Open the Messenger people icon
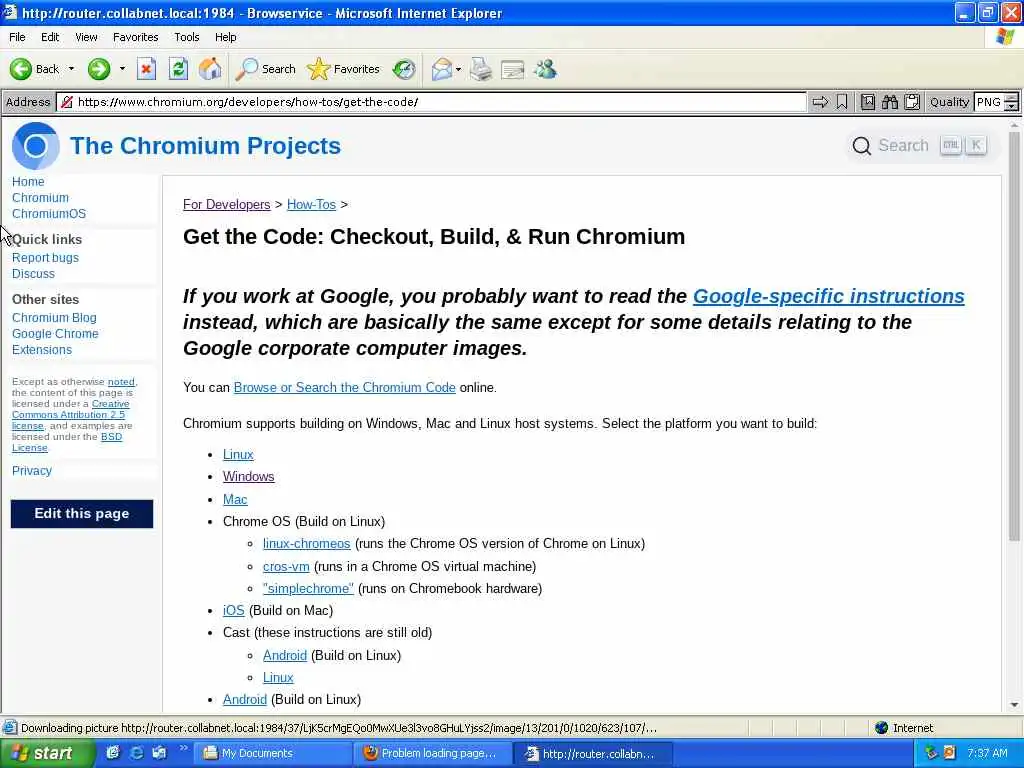 [545, 69]
